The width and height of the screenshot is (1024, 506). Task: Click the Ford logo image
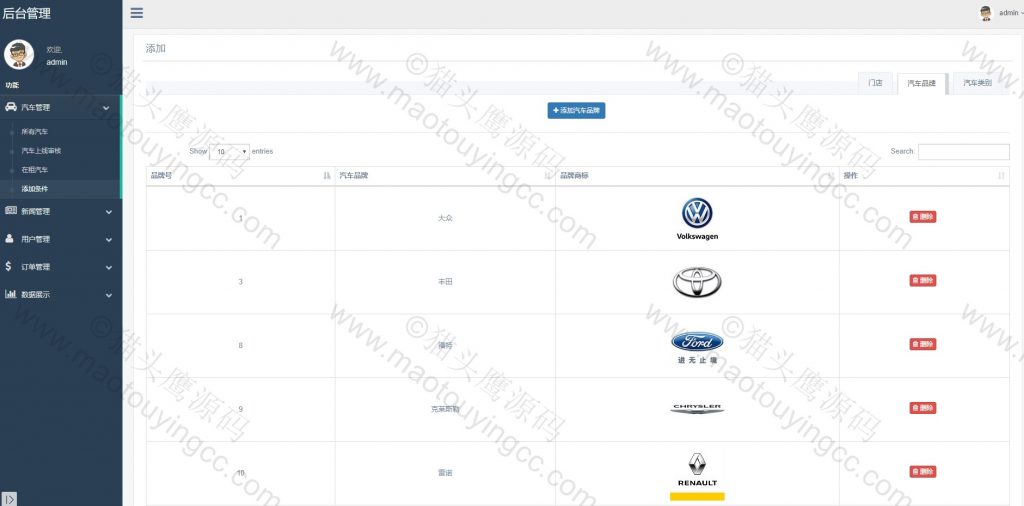[697, 347]
